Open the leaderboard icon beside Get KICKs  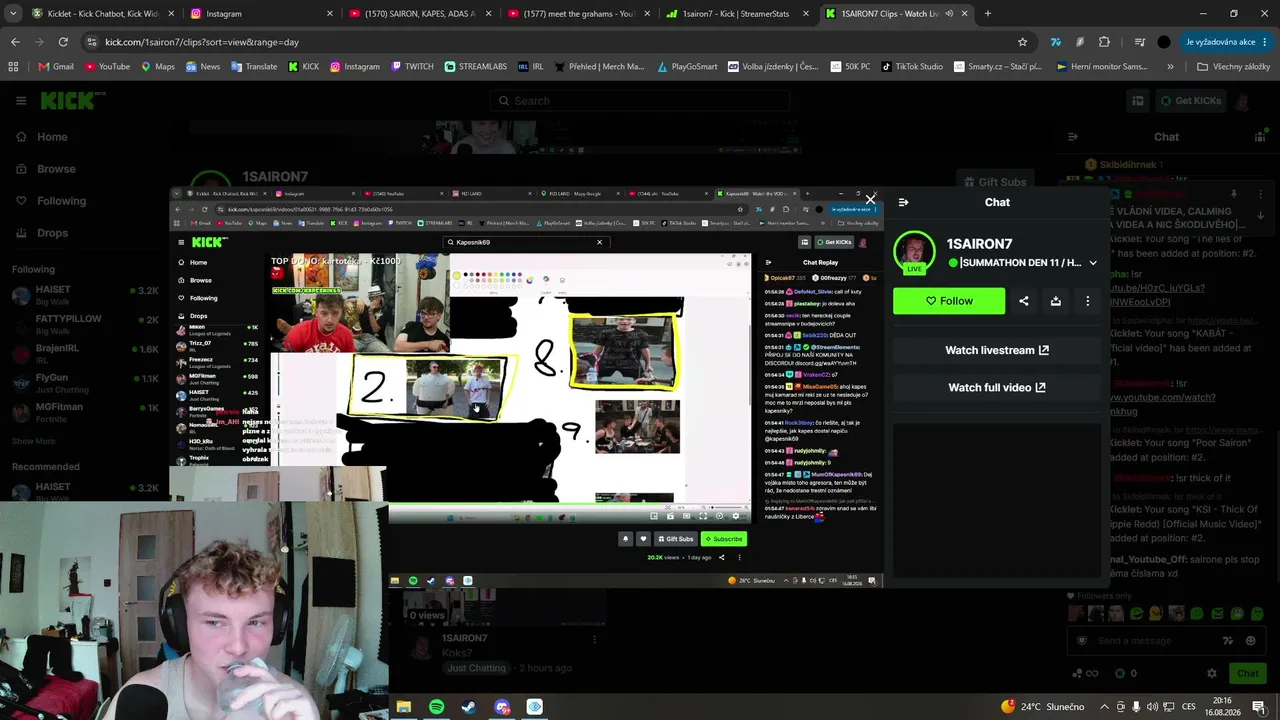pos(1138,101)
